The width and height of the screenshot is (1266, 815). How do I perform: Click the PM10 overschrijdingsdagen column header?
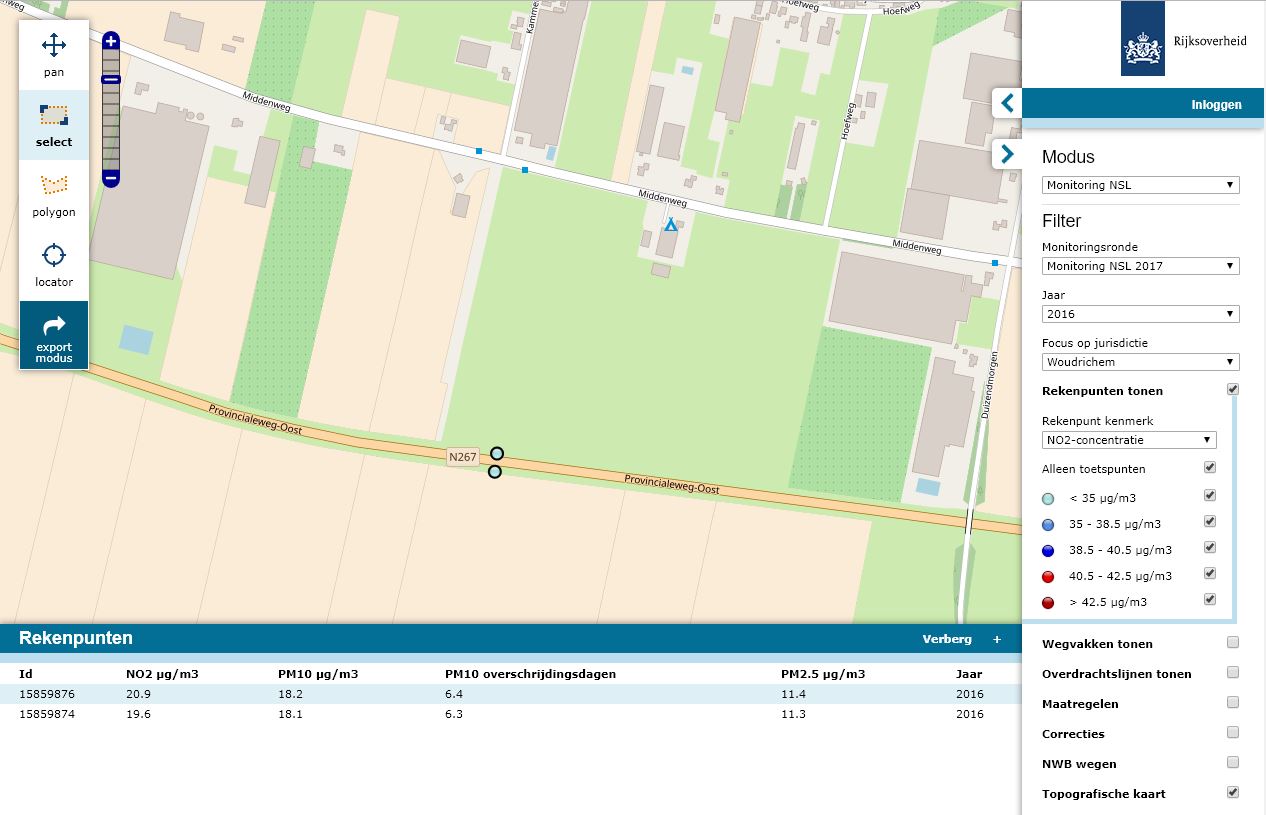pos(530,674)
